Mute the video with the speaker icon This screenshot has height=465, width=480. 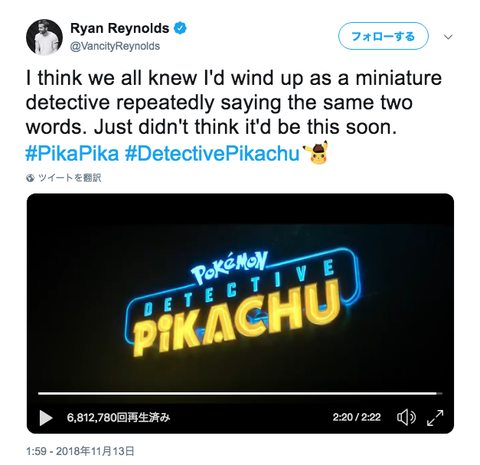406,417
